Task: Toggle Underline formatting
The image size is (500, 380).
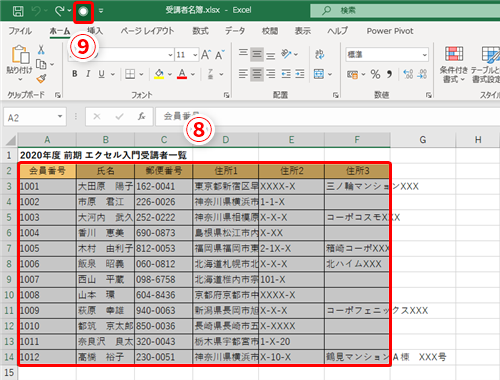Action: pyautogui.click(x=102, y=74)
